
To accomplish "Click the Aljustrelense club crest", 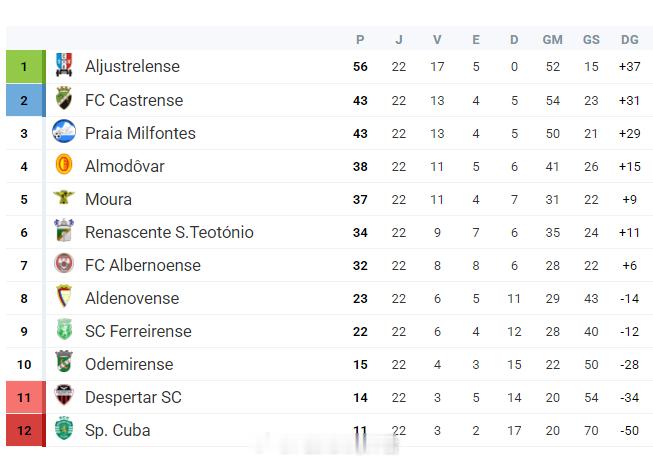I will click(x=64, y=65).
